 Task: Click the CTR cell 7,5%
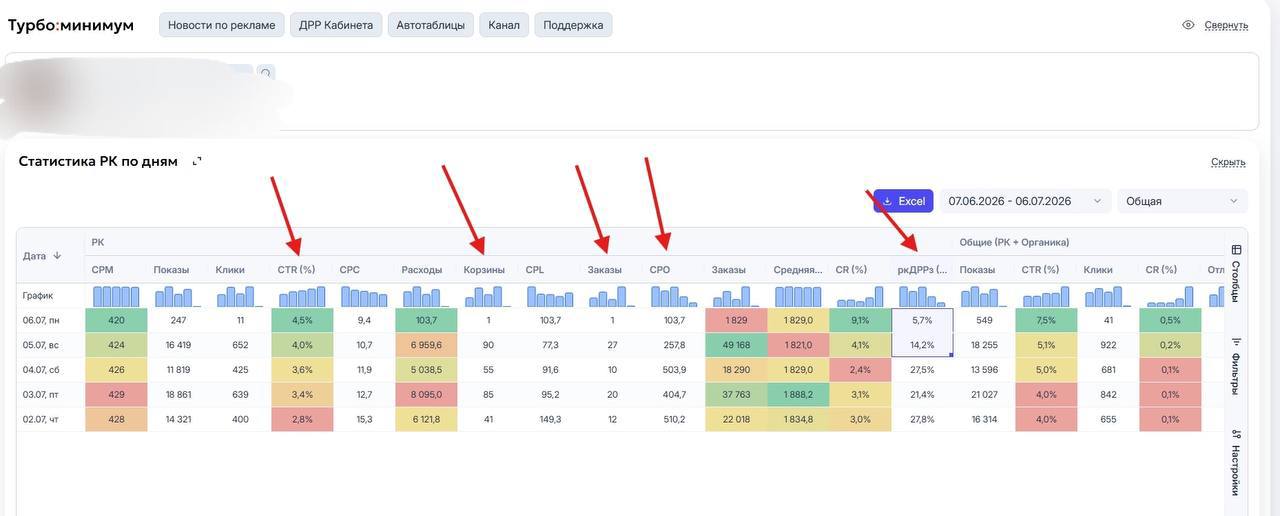tap(1046, 320)
